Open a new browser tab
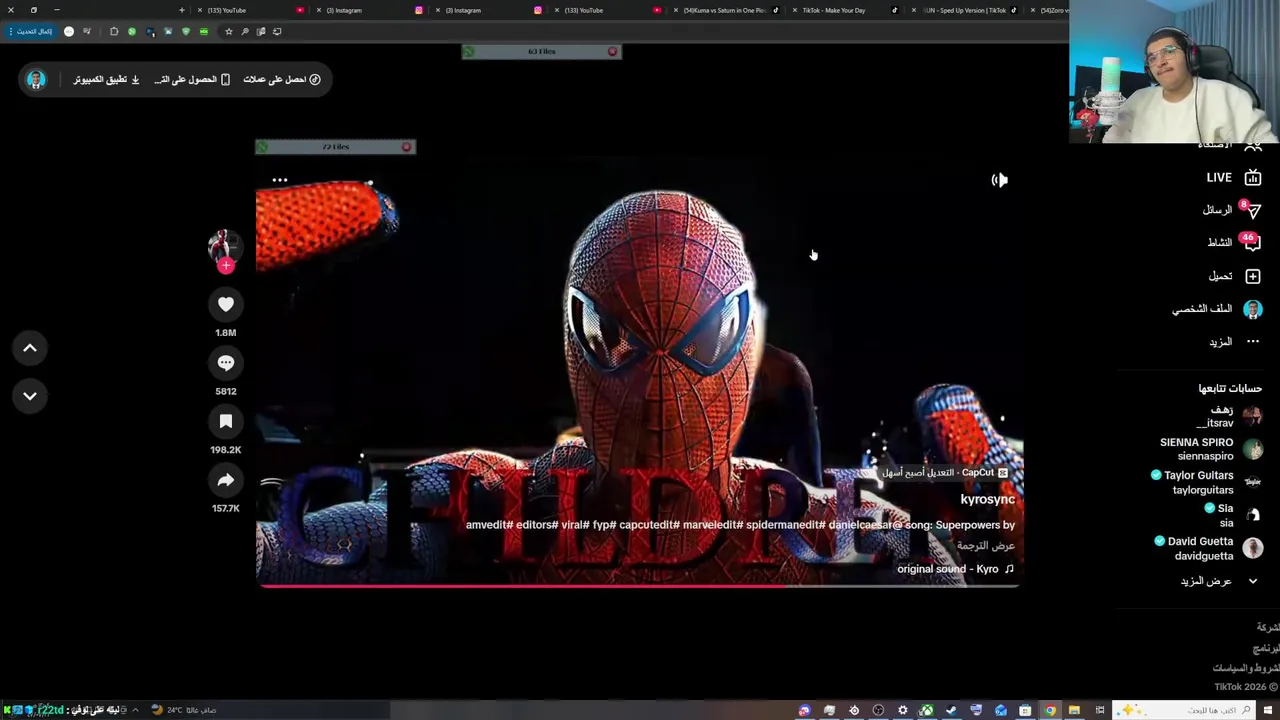 [x=181, y=10]
